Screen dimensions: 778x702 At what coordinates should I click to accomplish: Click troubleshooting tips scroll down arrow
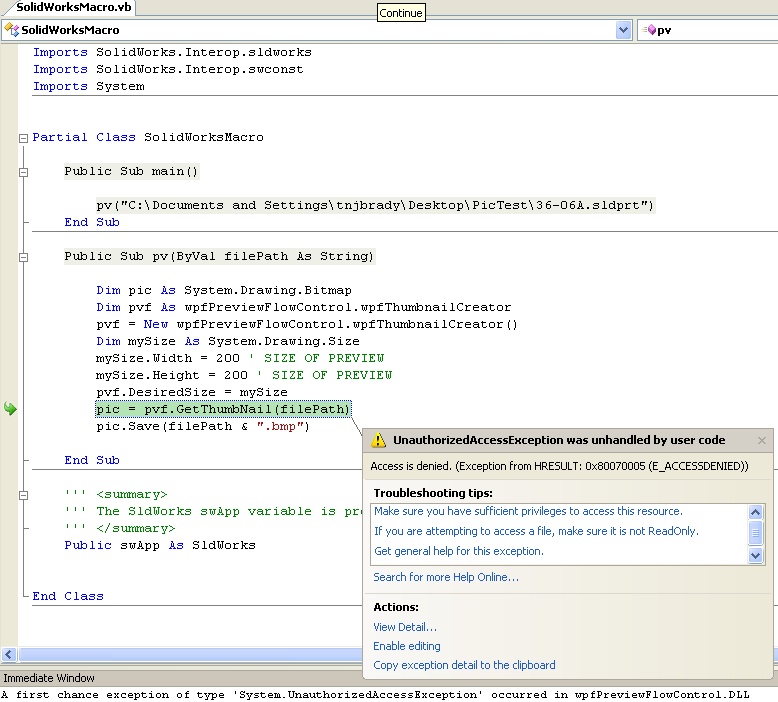click(756, 556)
